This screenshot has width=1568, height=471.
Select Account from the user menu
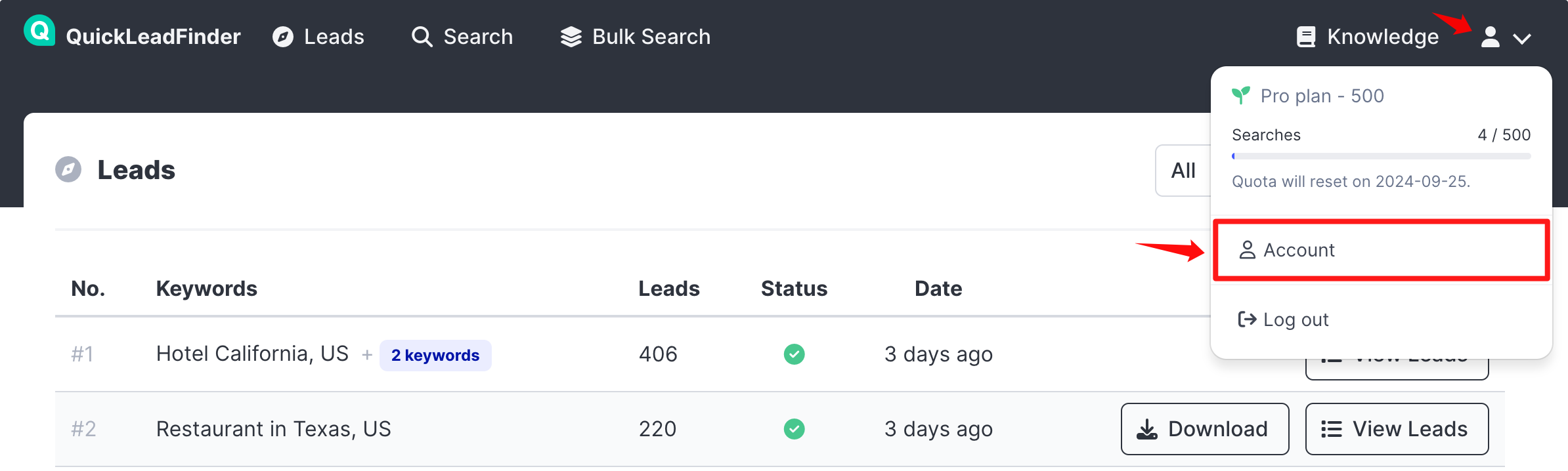click(1381, 250)
